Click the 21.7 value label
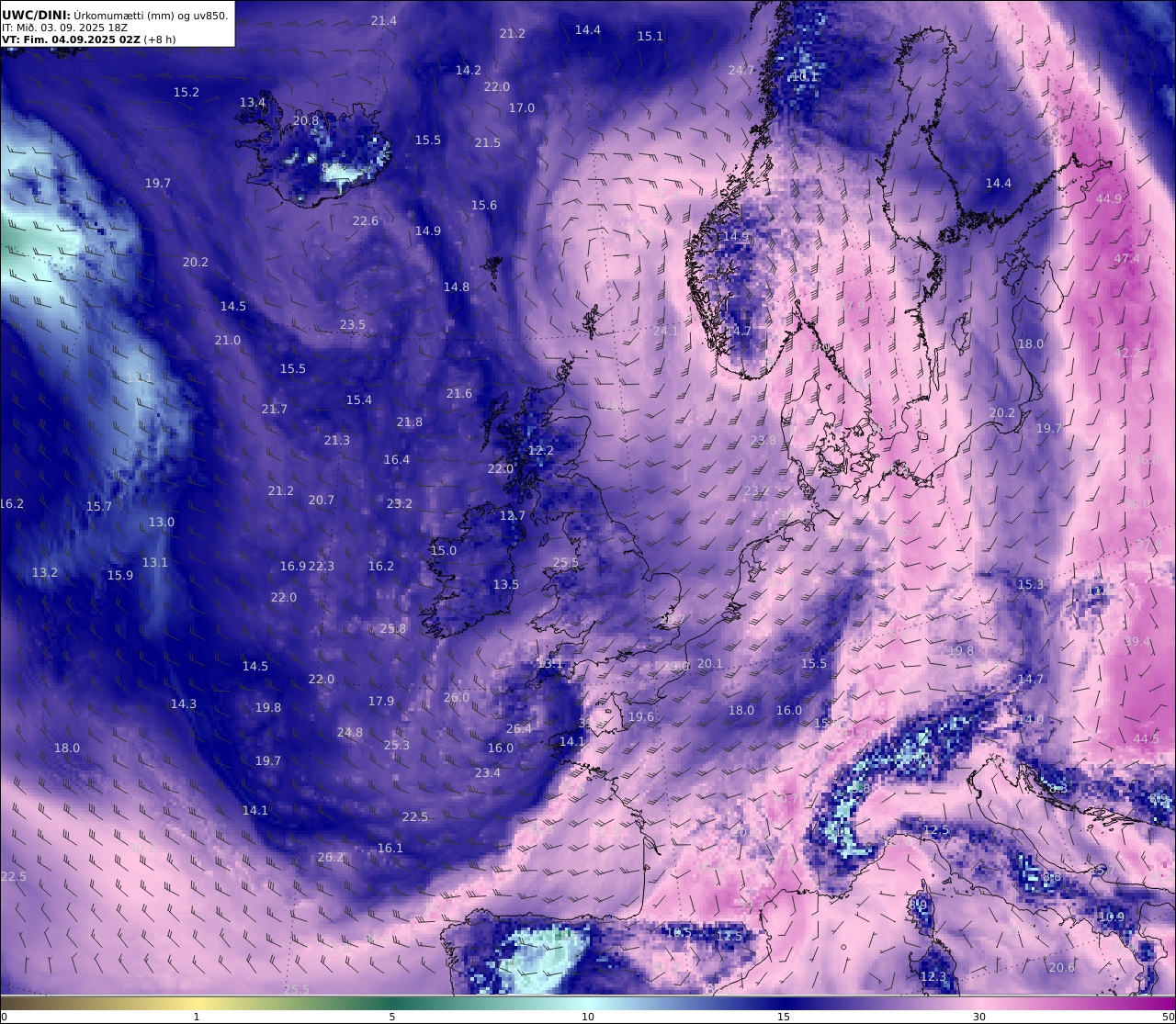The image size is (1176, 1024). point(275,409)
